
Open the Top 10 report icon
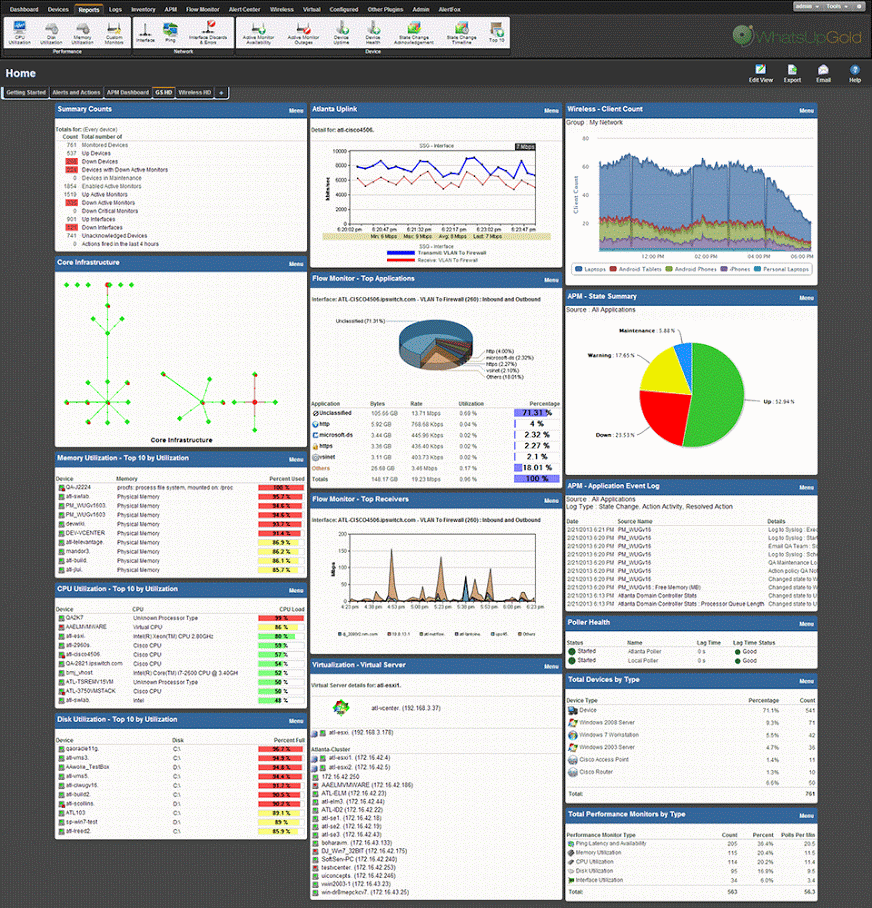496,32
